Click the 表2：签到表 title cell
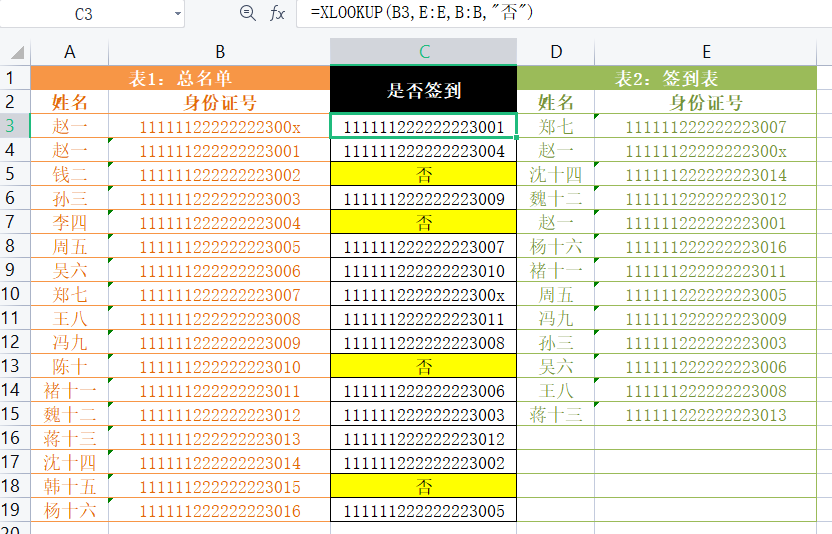 pos(666,78)
